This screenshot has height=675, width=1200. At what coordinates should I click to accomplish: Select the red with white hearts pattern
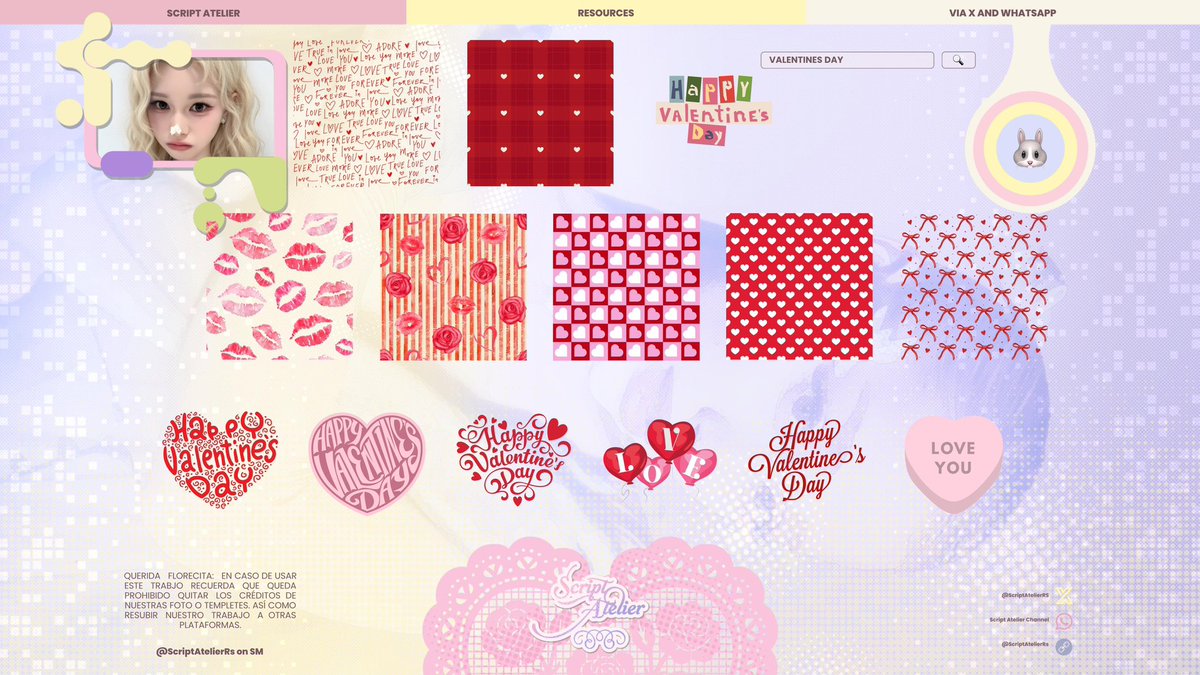pos(799,286)
